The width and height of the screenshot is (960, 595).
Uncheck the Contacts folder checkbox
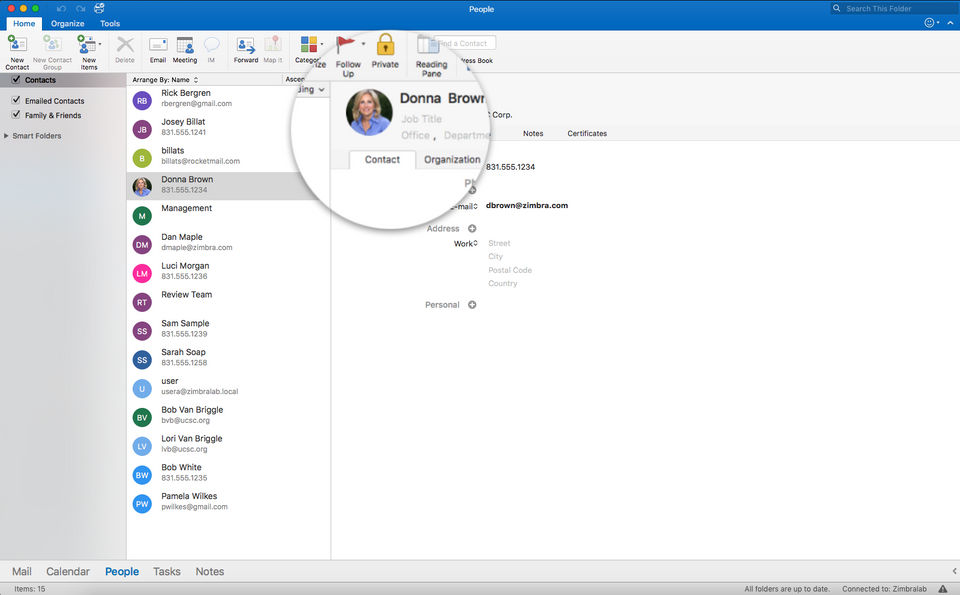tap(16, 80)
